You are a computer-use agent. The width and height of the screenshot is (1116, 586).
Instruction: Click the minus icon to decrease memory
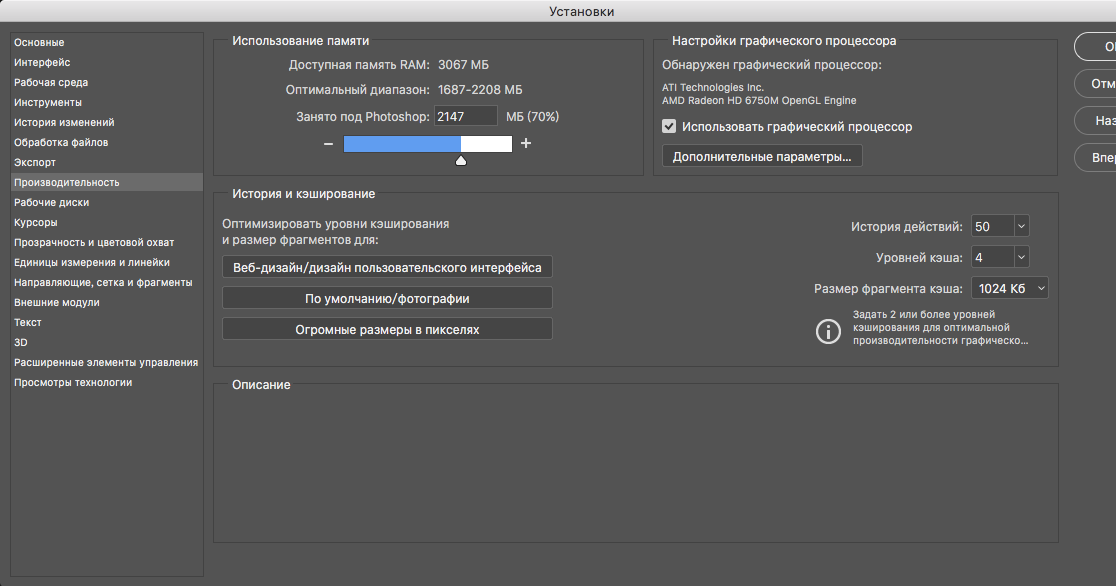pos(328,144)
